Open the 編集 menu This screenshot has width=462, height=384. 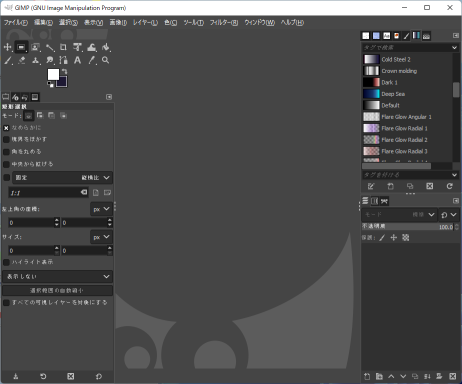43,23
